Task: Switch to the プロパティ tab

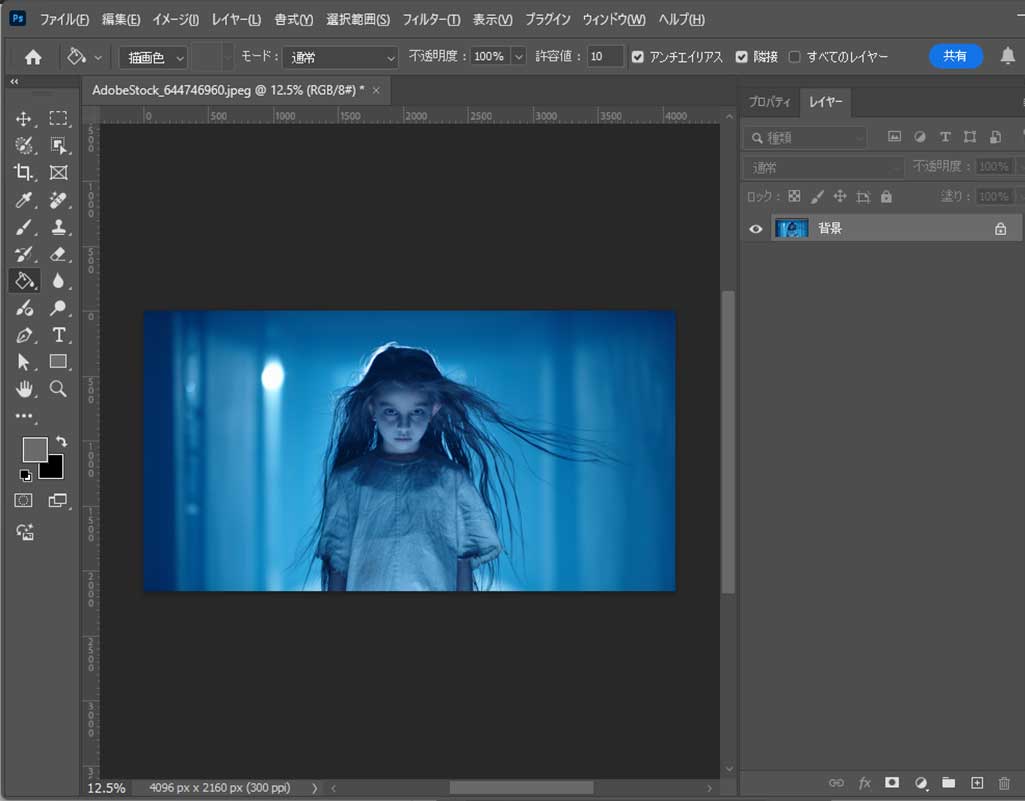Action: (769, 102)
